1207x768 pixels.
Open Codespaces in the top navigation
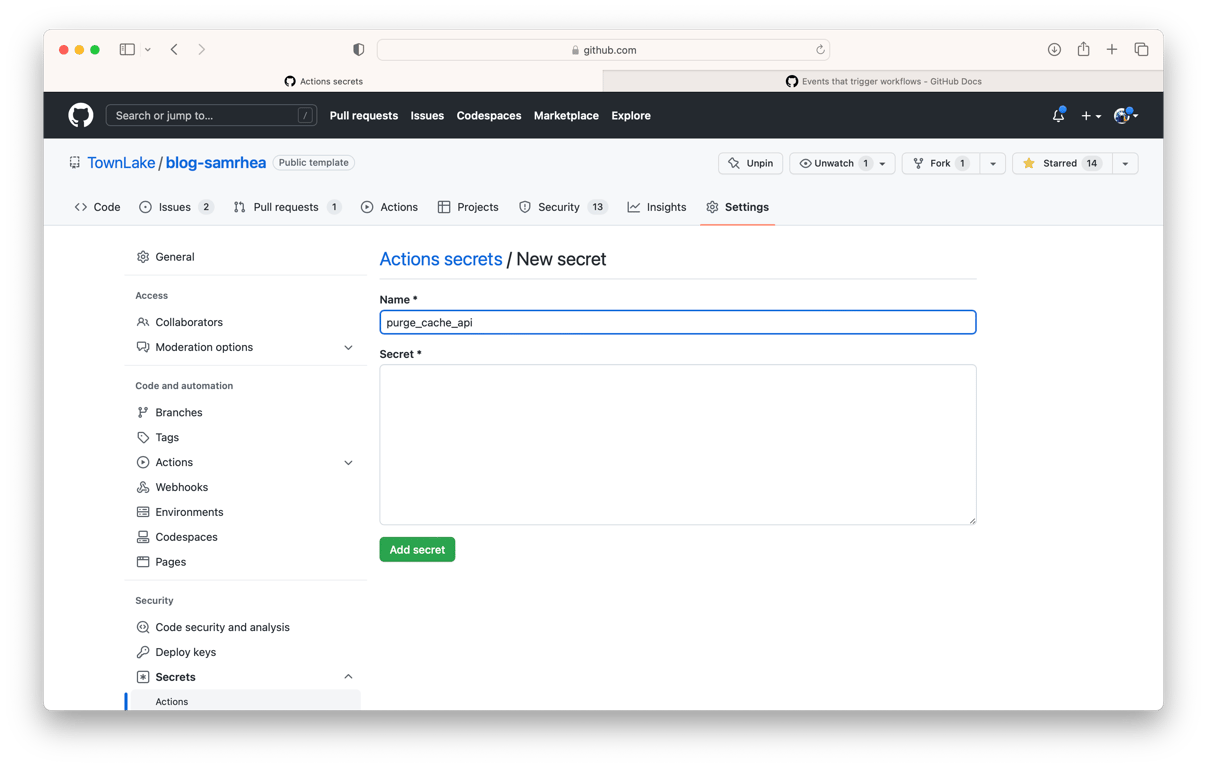pos(489,116)
